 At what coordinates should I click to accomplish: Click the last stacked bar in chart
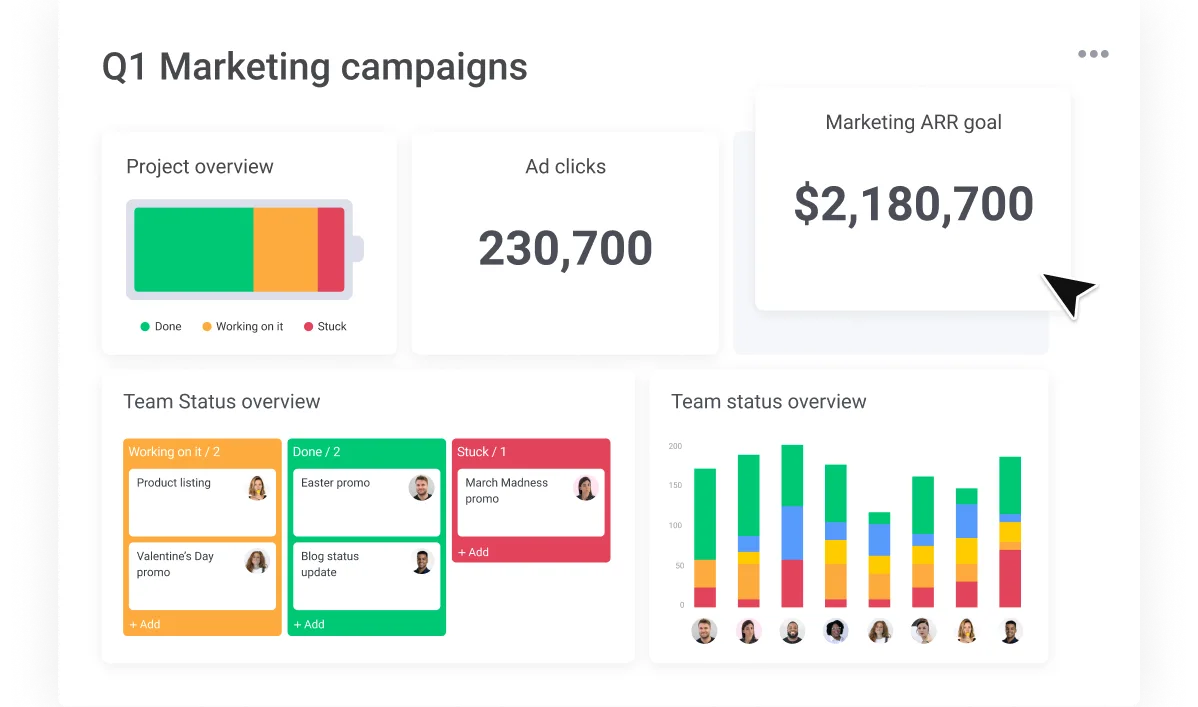[x=1010, y=532]
